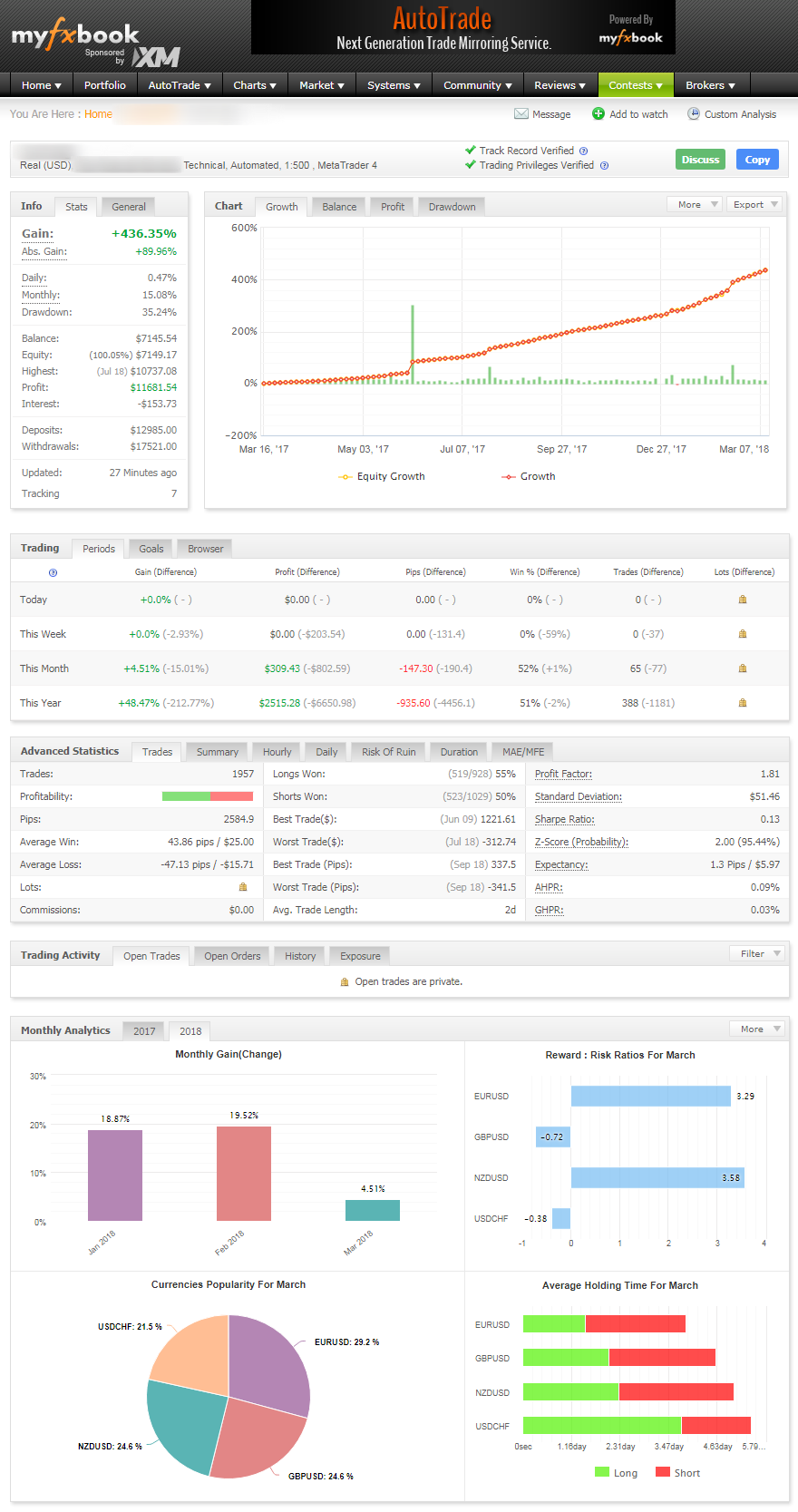Click the lock icon in Lots row
The image size is (798, 1512).
(243, 887)
